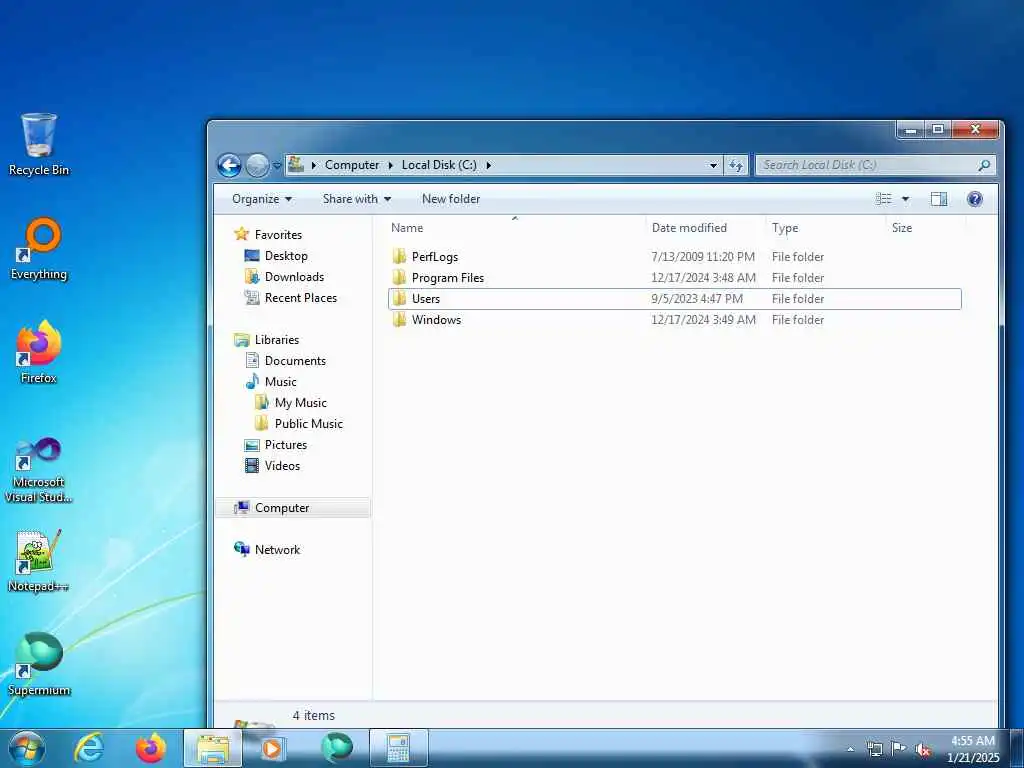Click Windows Explorer taskbar button
Screen dimensions: 1024x768
pyautogui.click(x=213, y=748)
